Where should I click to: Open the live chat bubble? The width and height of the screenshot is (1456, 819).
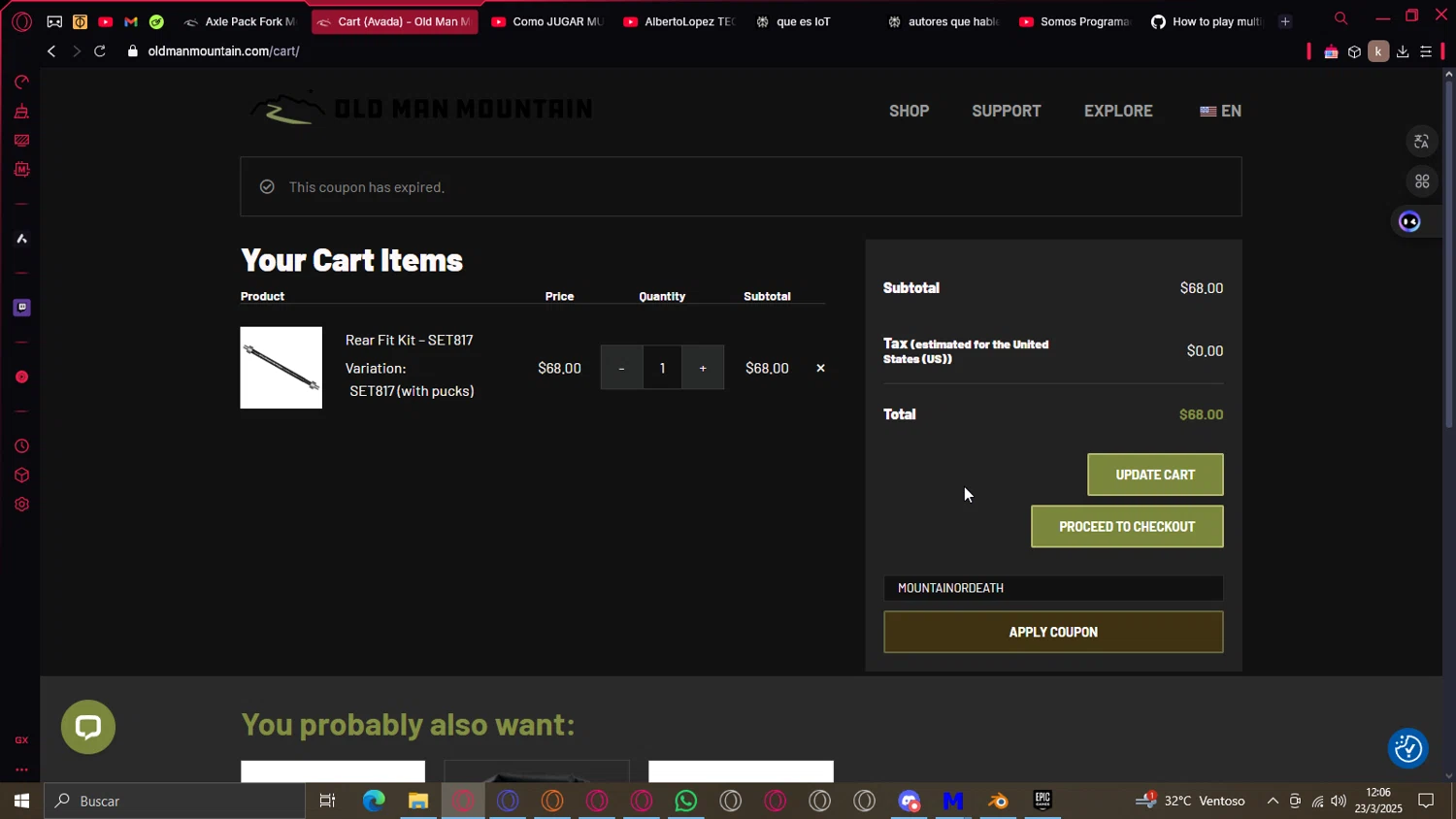point(88,727)
